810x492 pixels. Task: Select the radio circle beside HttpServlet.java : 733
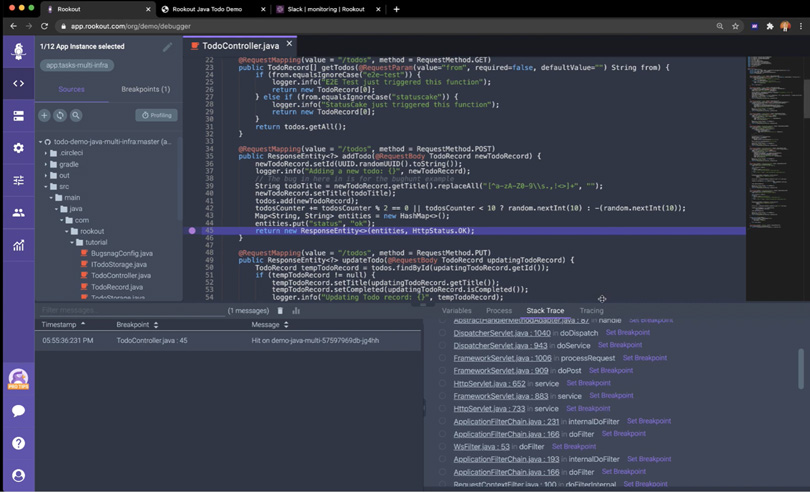click(x=442, y=408)
